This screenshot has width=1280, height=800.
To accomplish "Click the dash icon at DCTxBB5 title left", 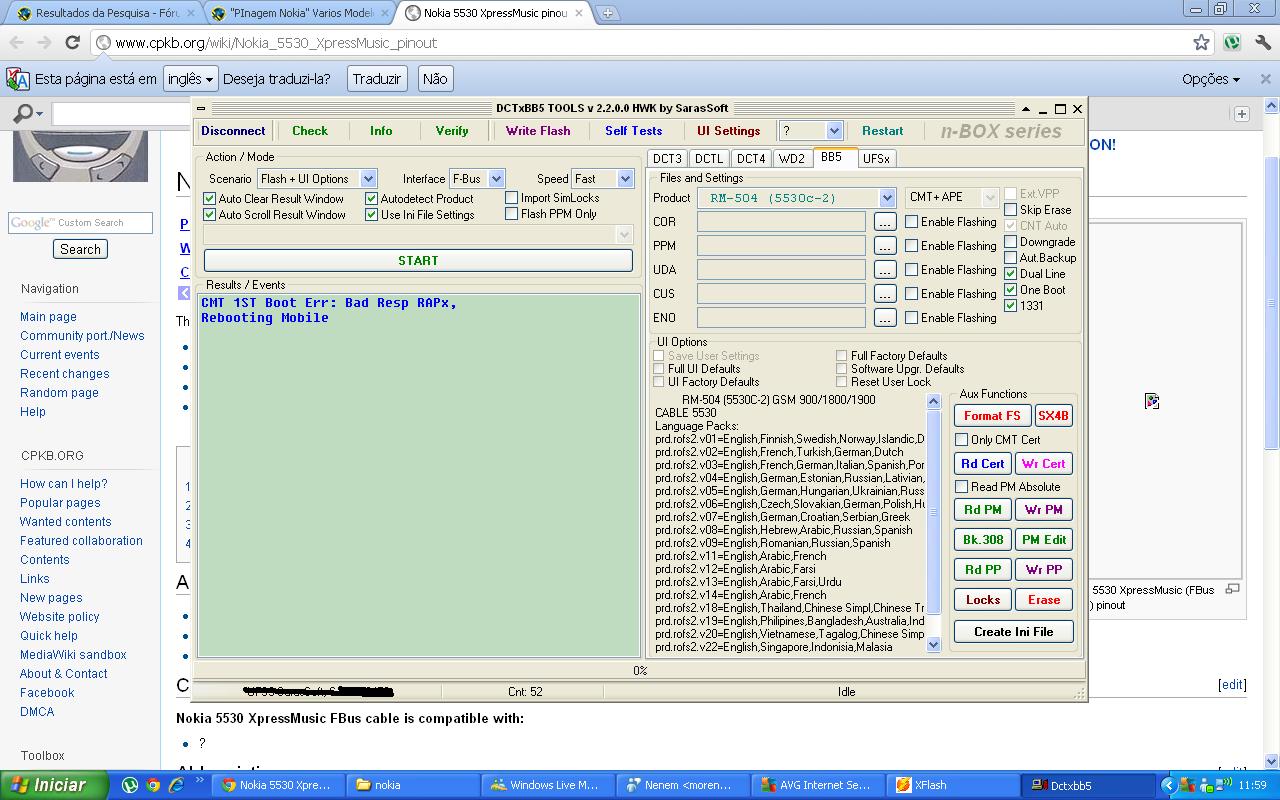I will pos(201,108).
